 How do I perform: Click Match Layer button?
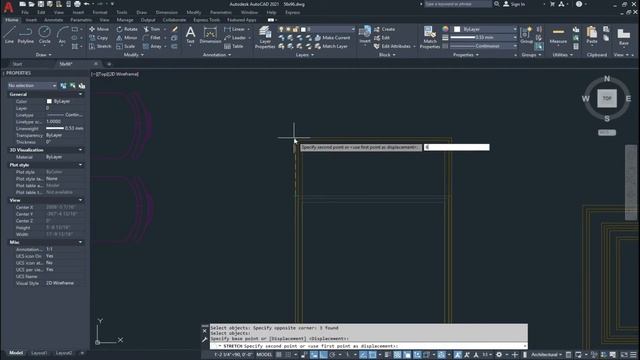(x=331, y=46)
